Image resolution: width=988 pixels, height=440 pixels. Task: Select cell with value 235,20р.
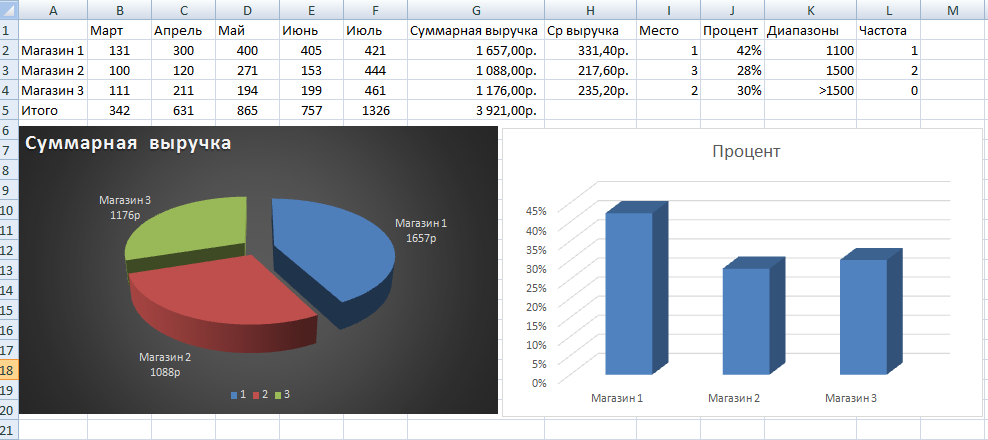(590, 91)
